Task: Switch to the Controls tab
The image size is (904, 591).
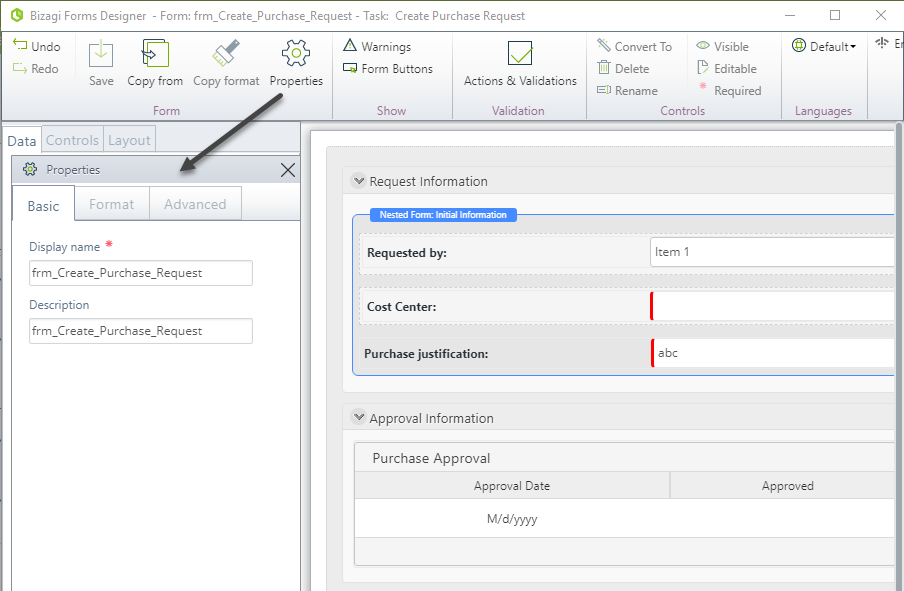Action: pyautogui.click(x=72, y=140)
